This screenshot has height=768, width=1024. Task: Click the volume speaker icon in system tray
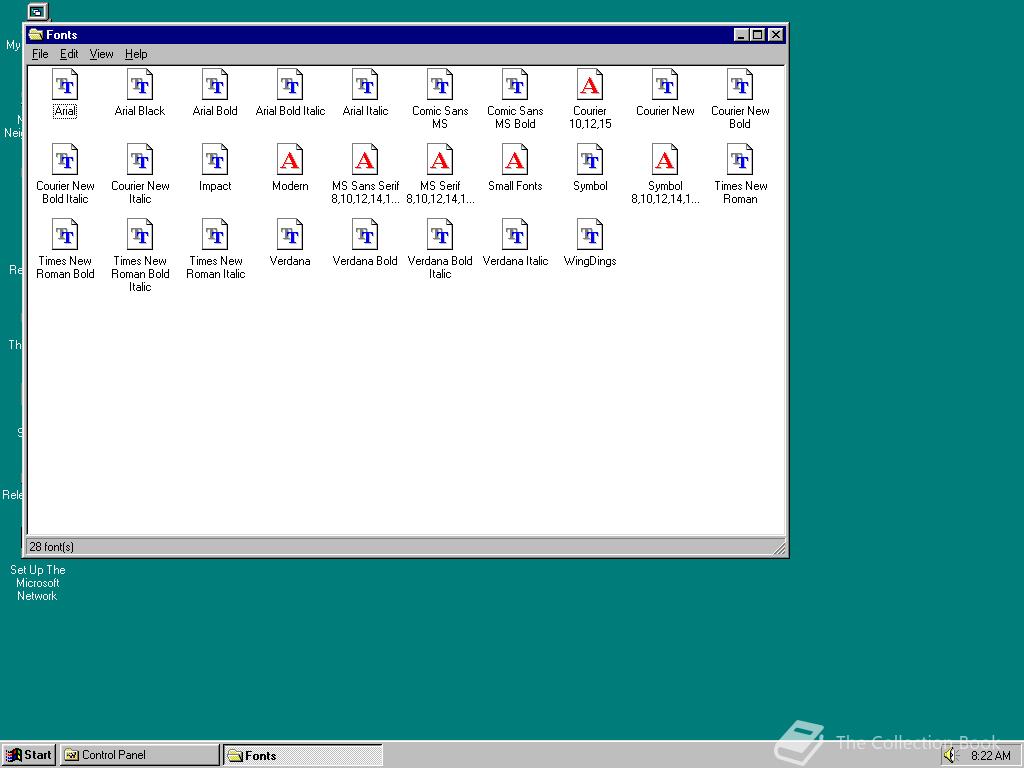[x=950, y=755]
